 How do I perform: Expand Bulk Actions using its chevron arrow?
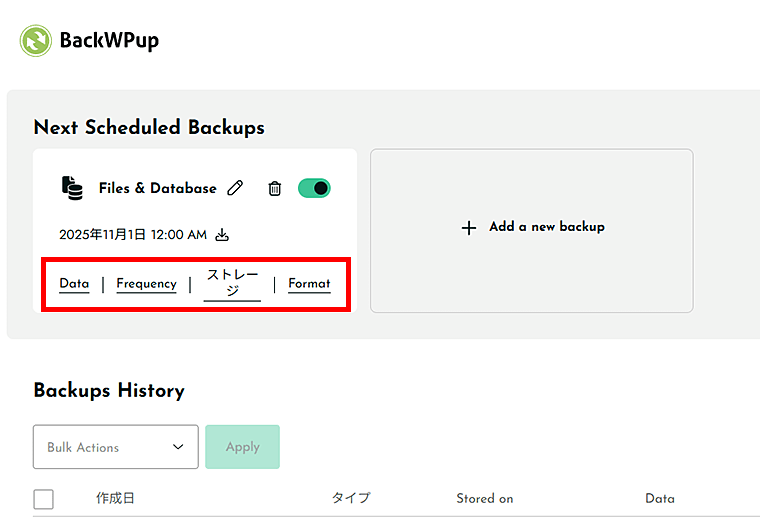[x=178, y=447]
